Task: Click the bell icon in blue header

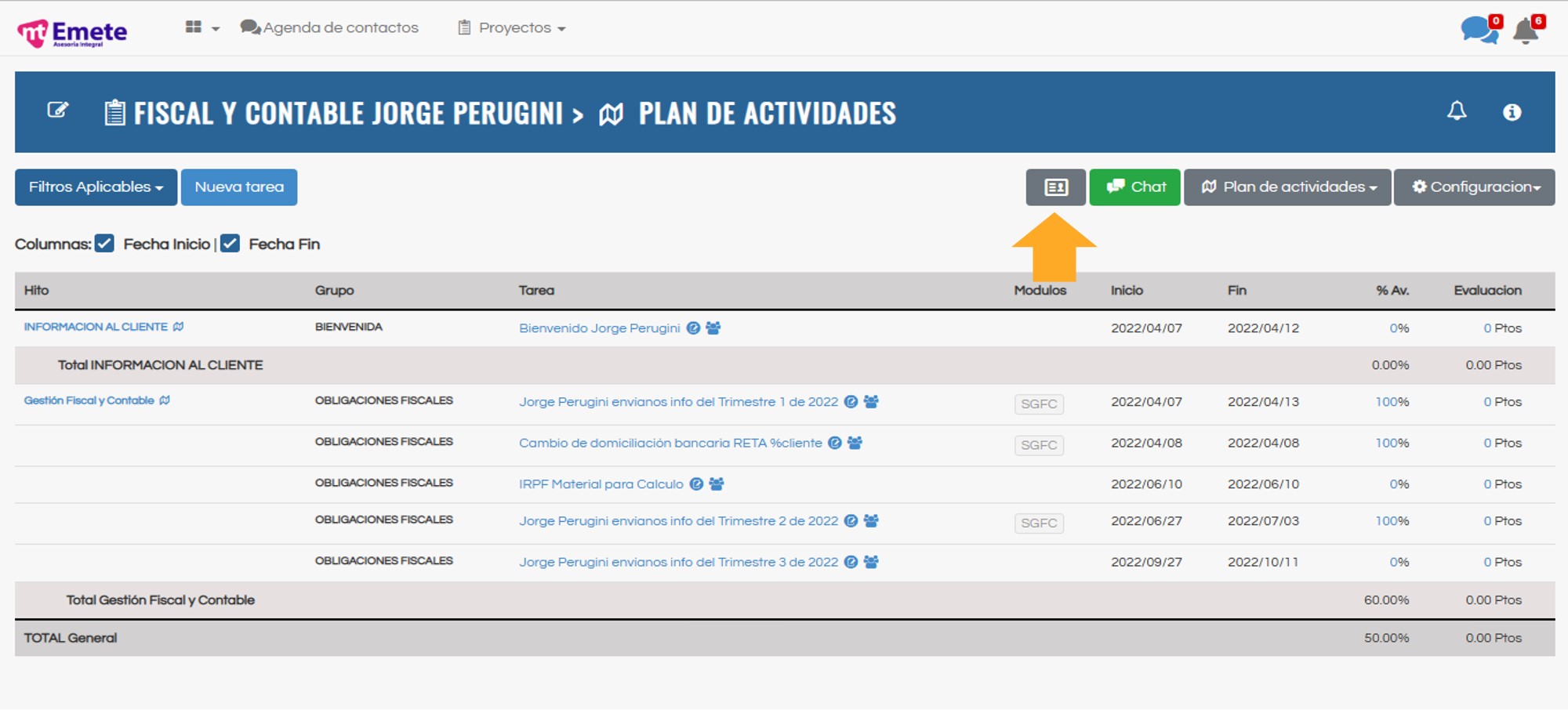Action: [x=1456, y=111]
